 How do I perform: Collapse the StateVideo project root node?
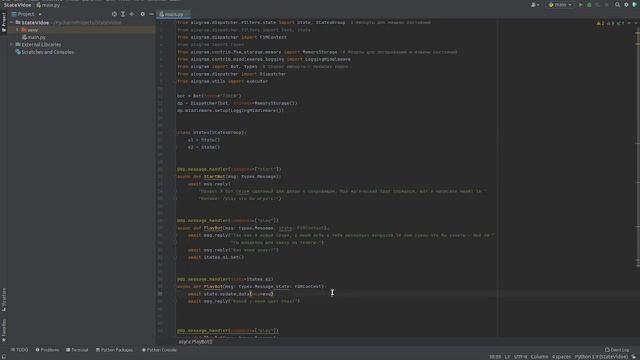12,23
